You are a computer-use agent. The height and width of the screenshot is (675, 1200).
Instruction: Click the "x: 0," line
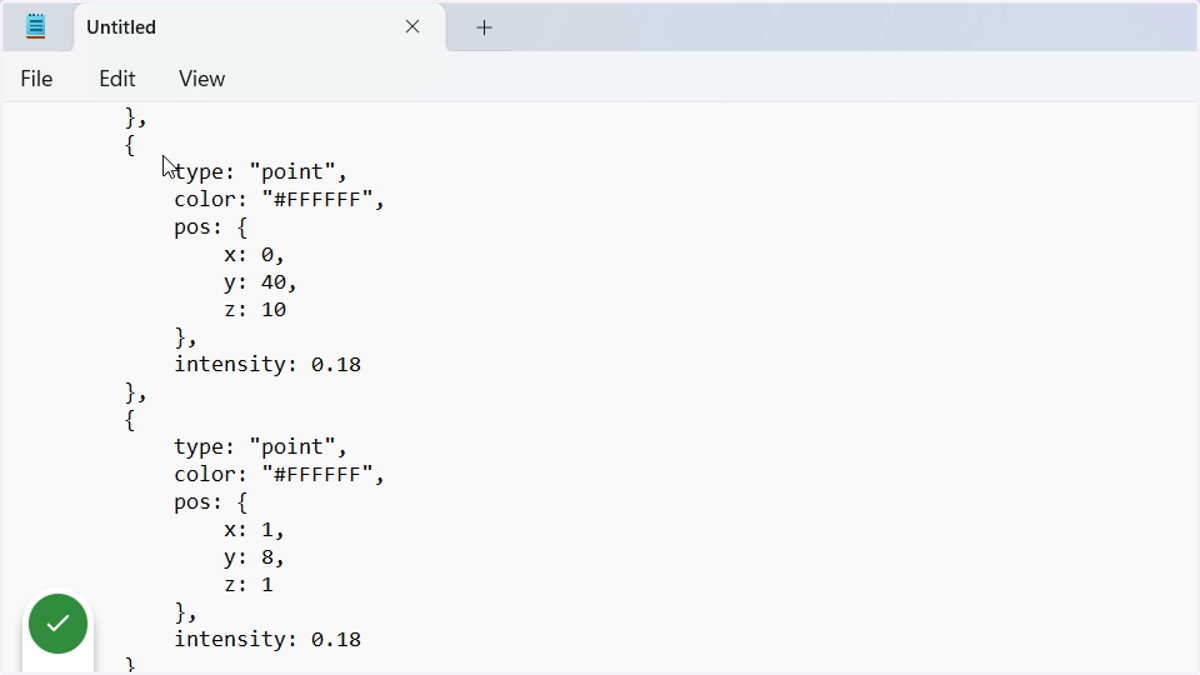tap(254, 255)
